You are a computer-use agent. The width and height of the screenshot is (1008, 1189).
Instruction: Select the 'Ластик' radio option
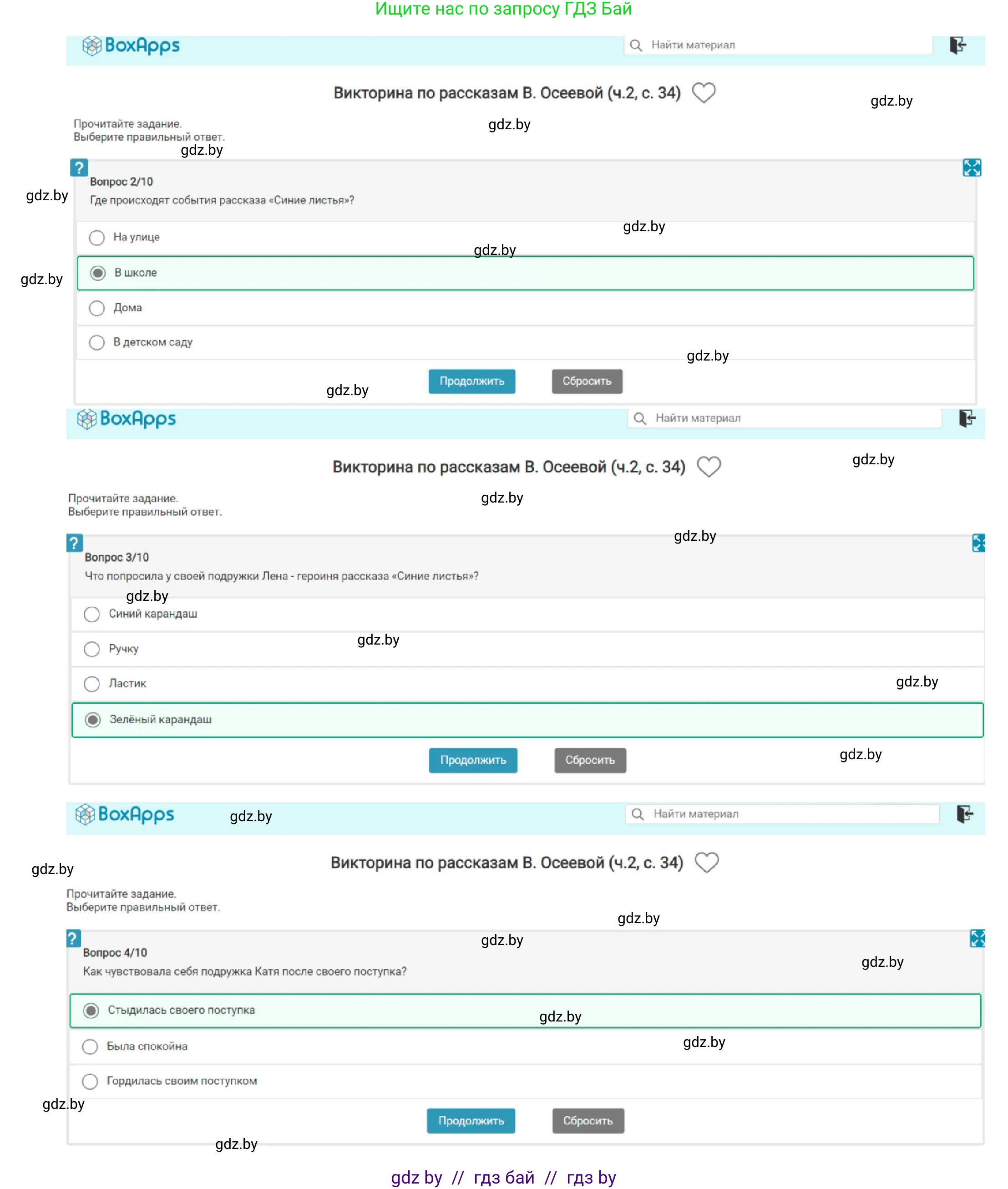pyautogui.click(x=92, y=684)
